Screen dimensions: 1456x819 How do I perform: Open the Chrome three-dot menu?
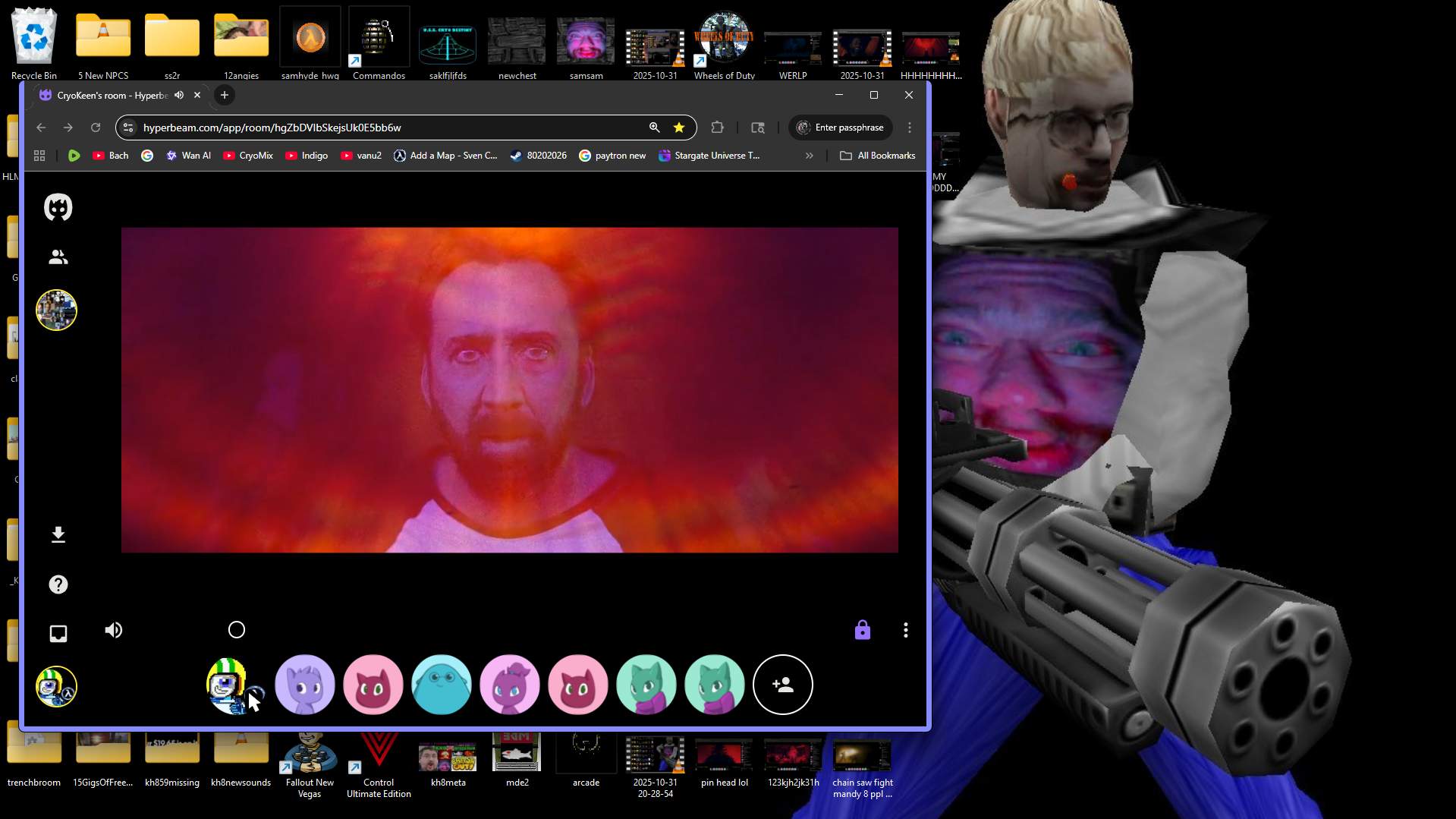coord(910,128)
